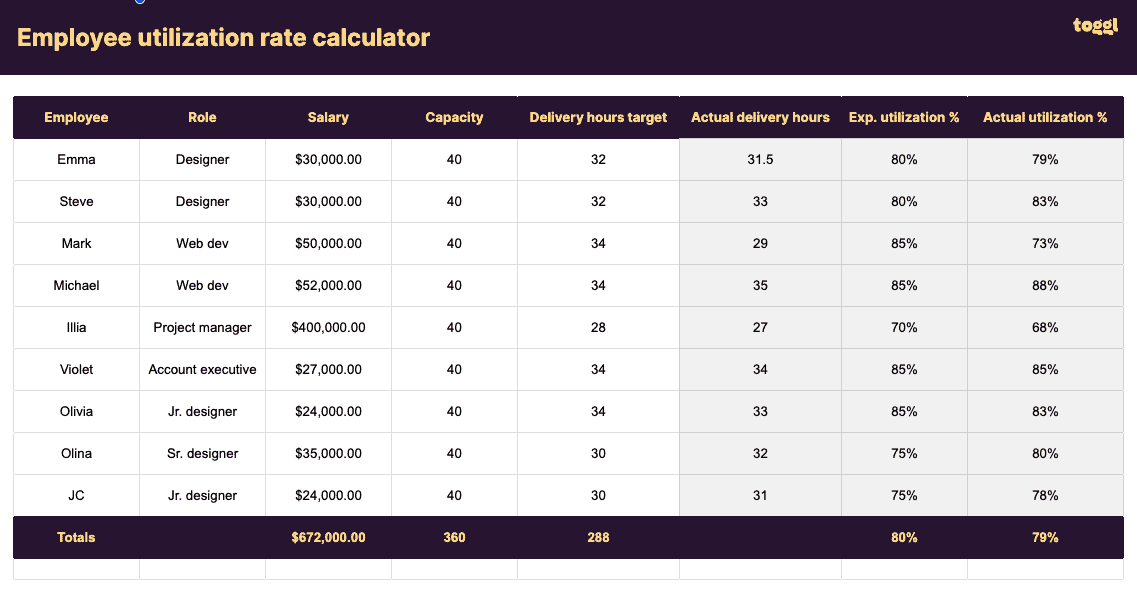This screenshot has width=1137, height=598.
Task: Select Michael's $52,000.00 salary cell
Action: tap(328, 285)
